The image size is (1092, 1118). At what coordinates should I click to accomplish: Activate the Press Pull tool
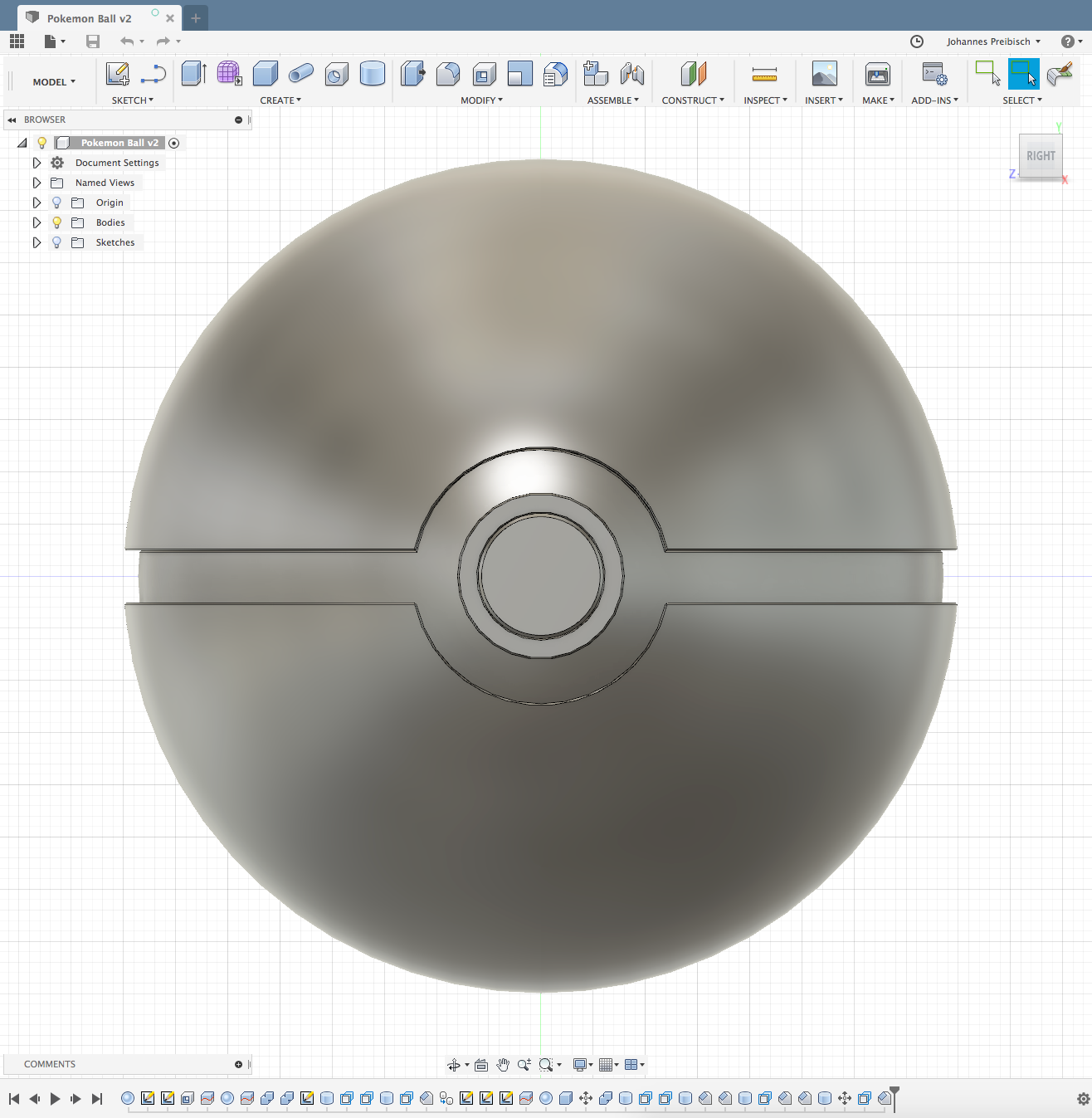[x=412, y=74]
